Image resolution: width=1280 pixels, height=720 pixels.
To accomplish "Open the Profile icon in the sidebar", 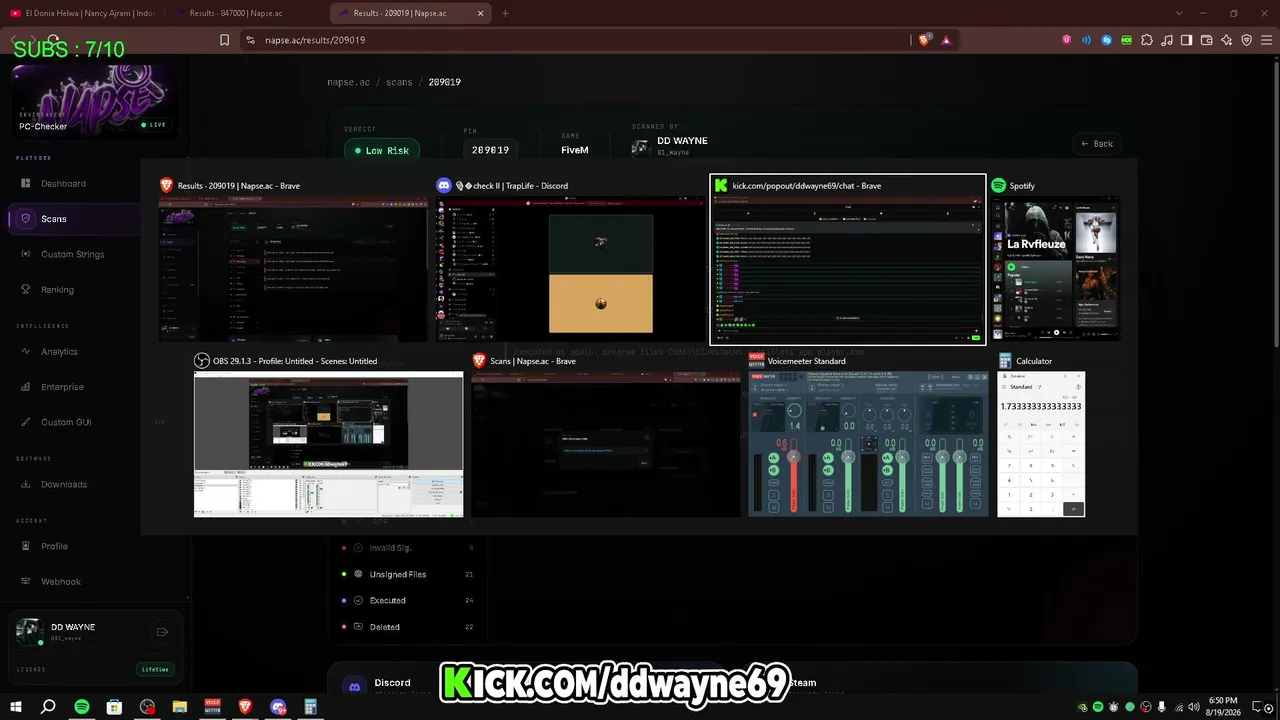I will click(x=26, y=546).
